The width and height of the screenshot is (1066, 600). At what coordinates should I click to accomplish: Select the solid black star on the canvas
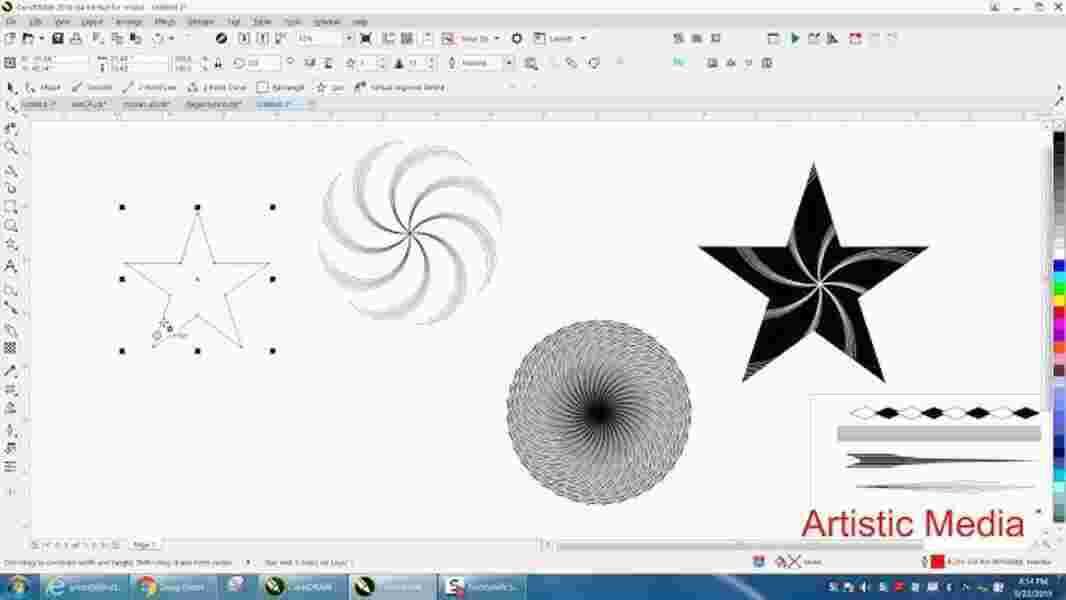coord(812,273)
